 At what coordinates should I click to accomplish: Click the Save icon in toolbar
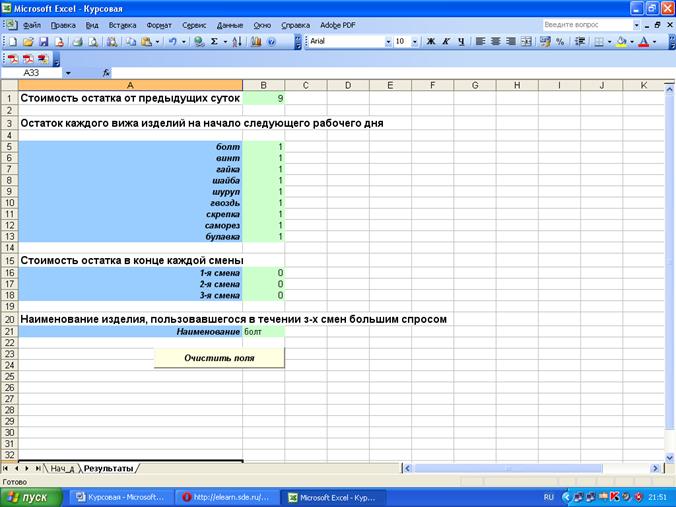(x=44, y=42)
